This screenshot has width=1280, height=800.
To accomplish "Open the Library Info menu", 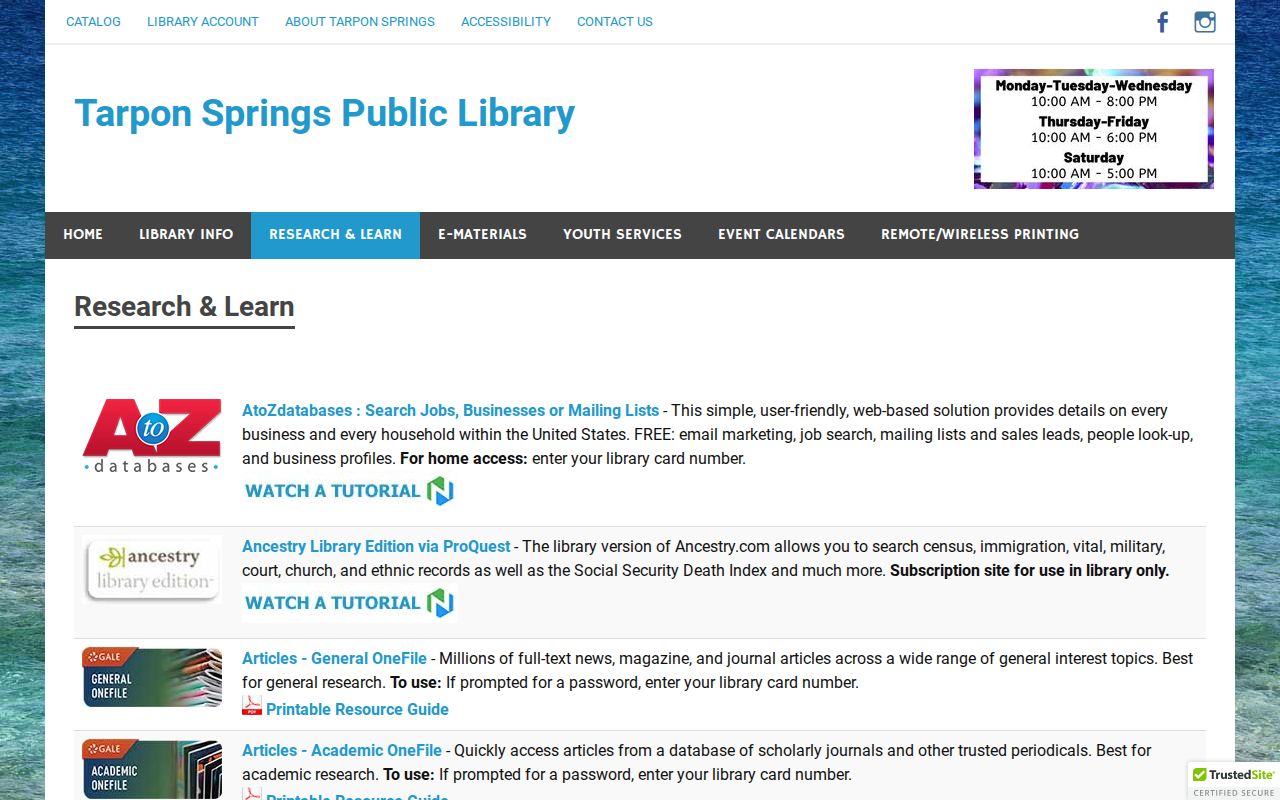I will pyautogui.click(x=186, y=235).
